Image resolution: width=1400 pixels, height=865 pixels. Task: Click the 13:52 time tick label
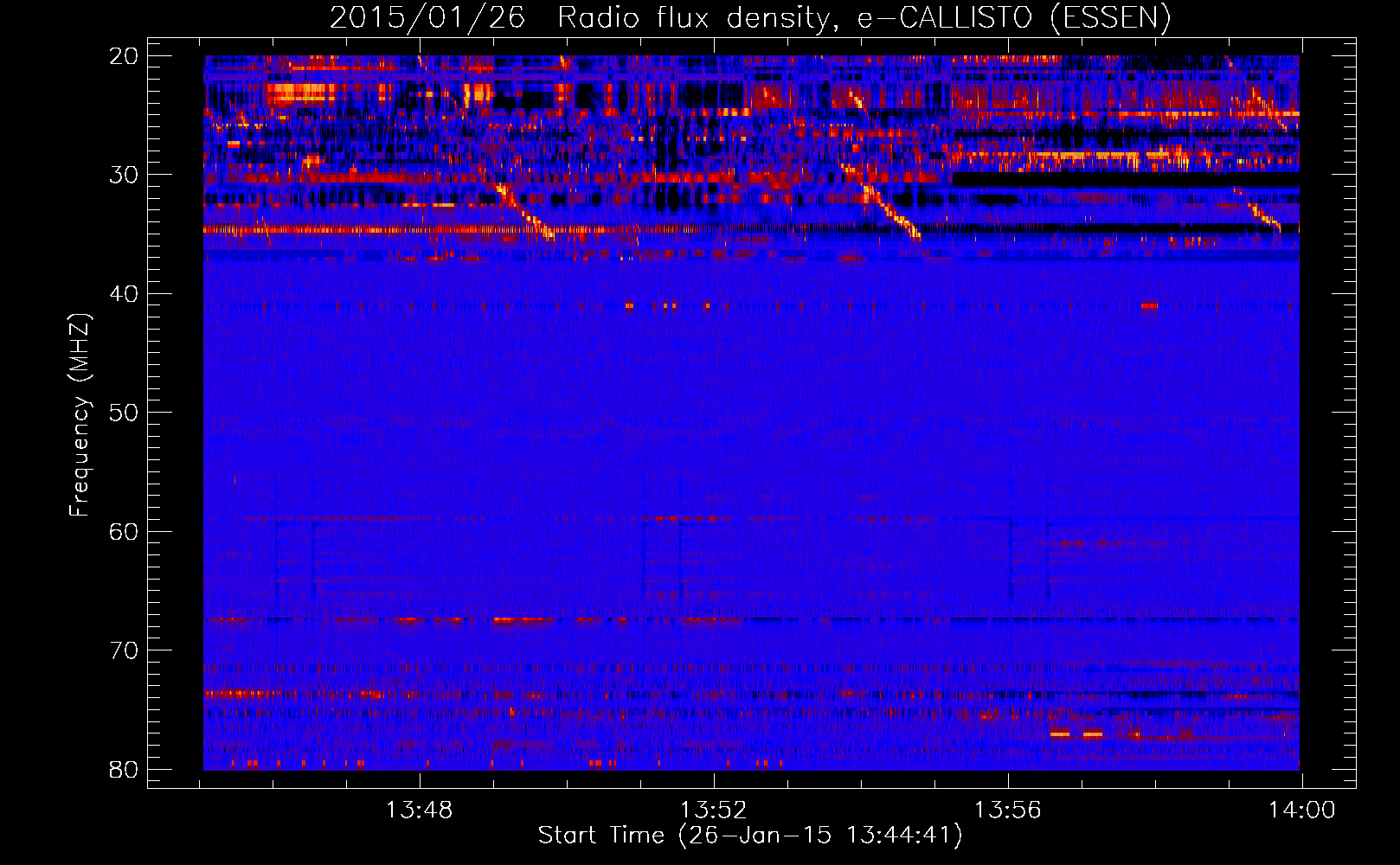[713, 811]
